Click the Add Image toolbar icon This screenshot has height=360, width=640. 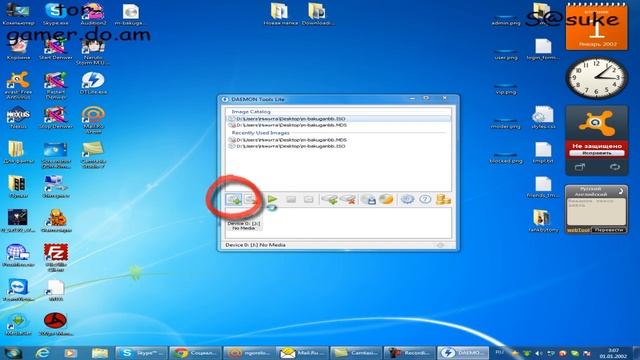[x=234, y=199]
